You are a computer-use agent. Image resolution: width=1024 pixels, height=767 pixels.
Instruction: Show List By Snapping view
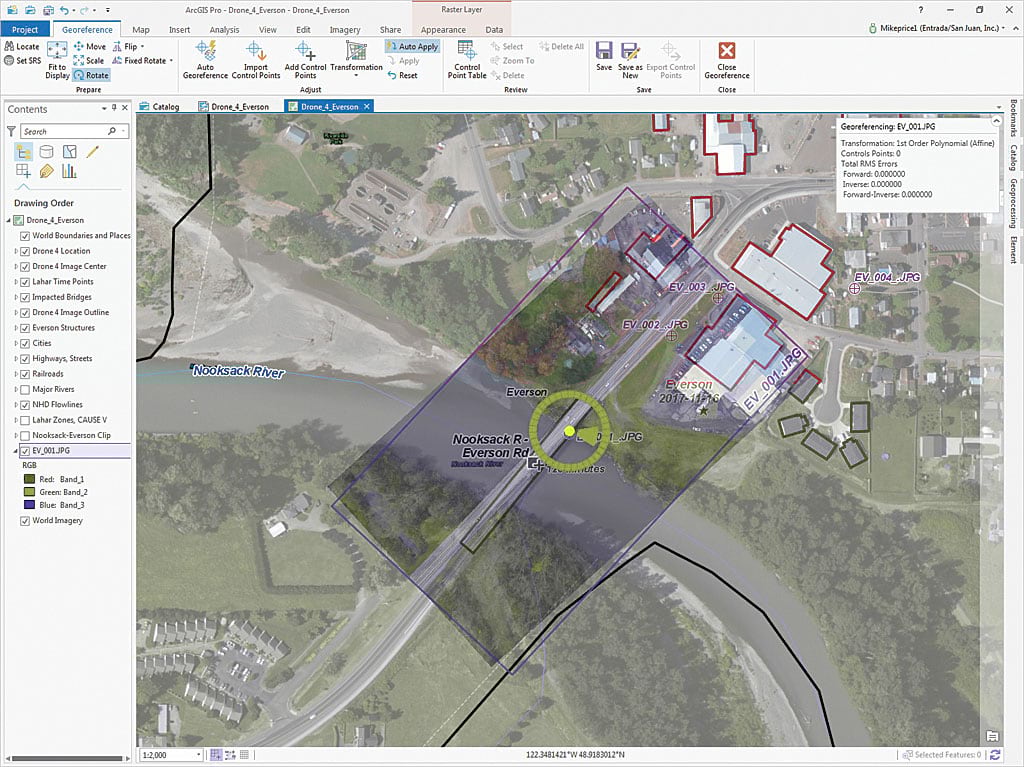click(x=24, y=171)
